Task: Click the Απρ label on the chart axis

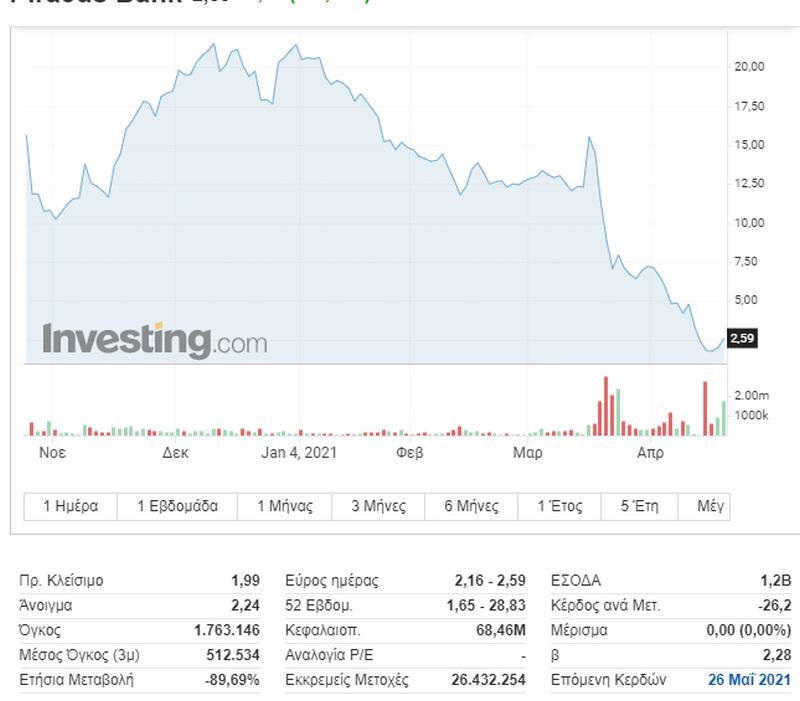Action: click(650, 453)
